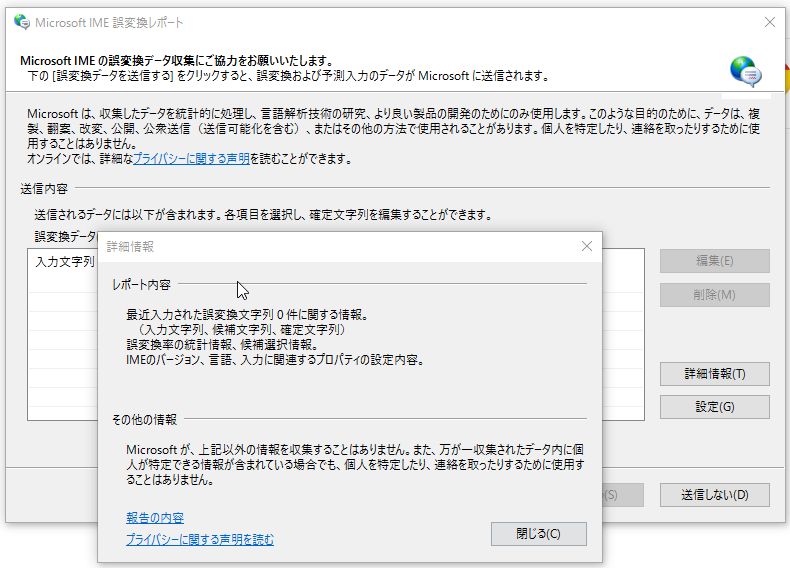
Task: Click the （入力文字列、候補文字列、確定文字列） line
Action: point(241,330)
